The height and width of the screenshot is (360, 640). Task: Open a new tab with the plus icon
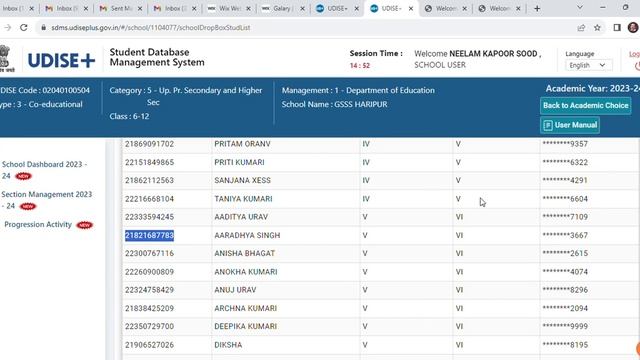pyautogui.click(x=537, y=8)
